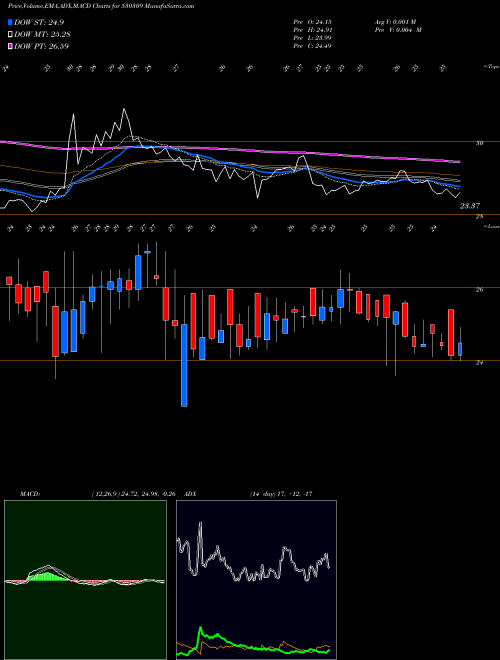The image size is (500, 660).
Task: Click the 26 axis label on the candlestick chart
Action: pyautogui.click(x=479, y=290)
